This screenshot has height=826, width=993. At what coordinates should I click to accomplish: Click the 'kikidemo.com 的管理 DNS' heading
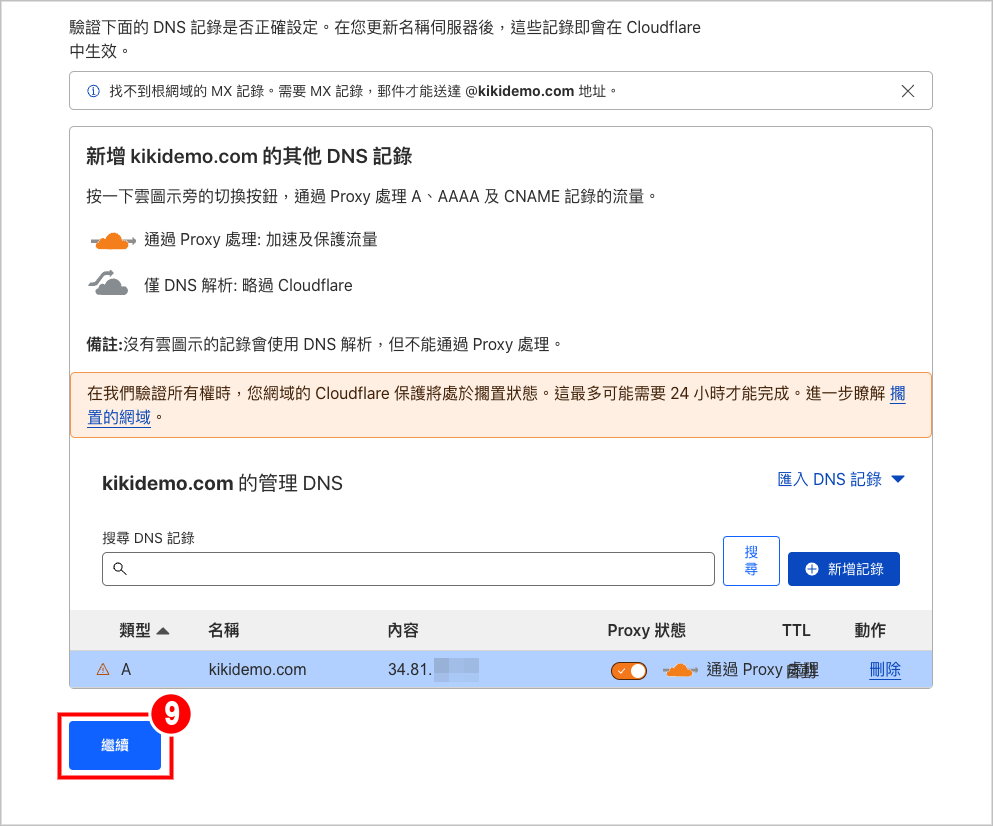click(222, 483)
